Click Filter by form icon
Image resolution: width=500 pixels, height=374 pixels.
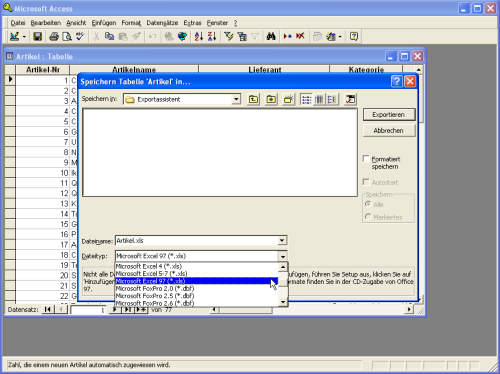coord(242,36)
